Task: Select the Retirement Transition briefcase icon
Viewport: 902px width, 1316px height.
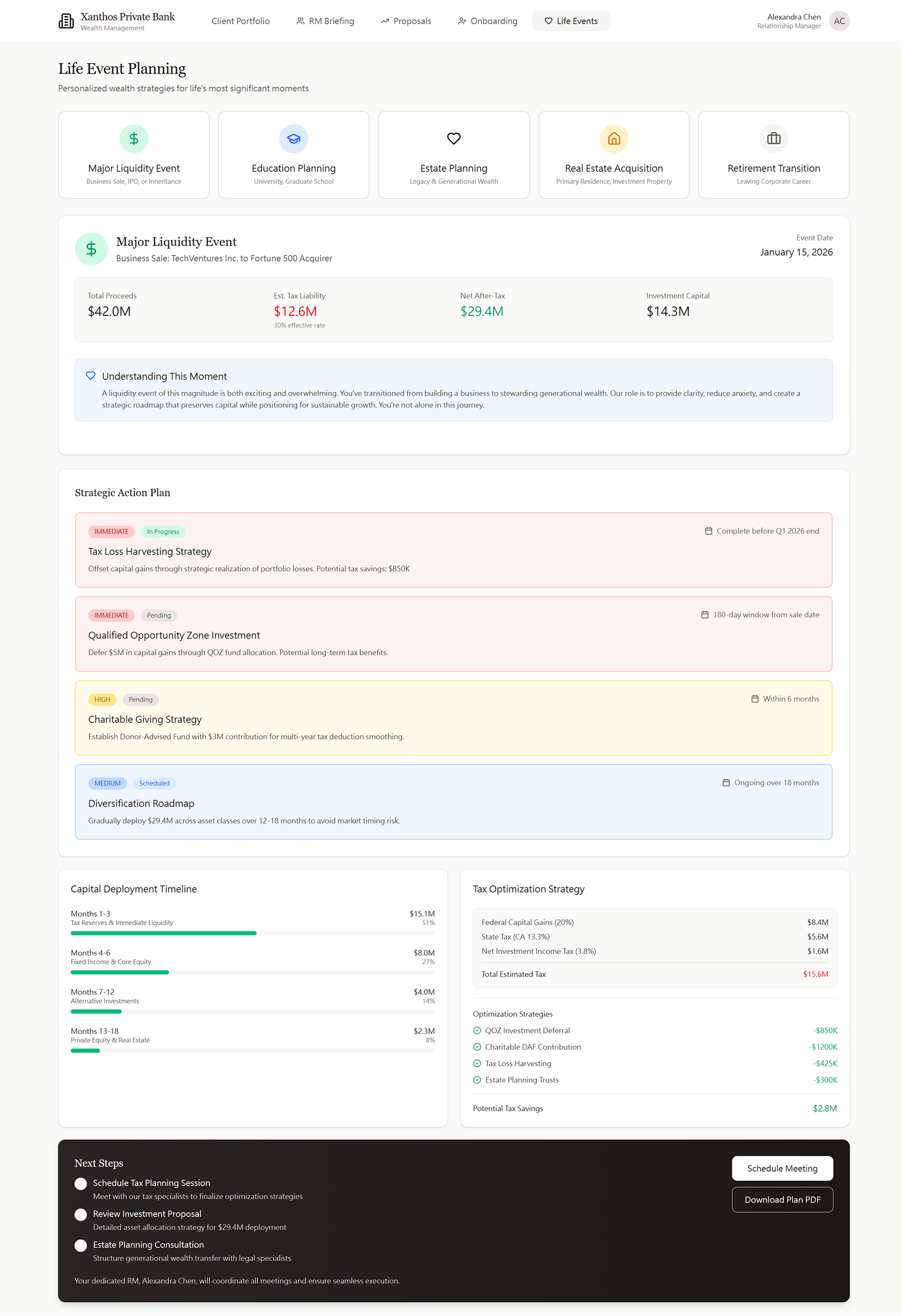Action: coord(773,138)
